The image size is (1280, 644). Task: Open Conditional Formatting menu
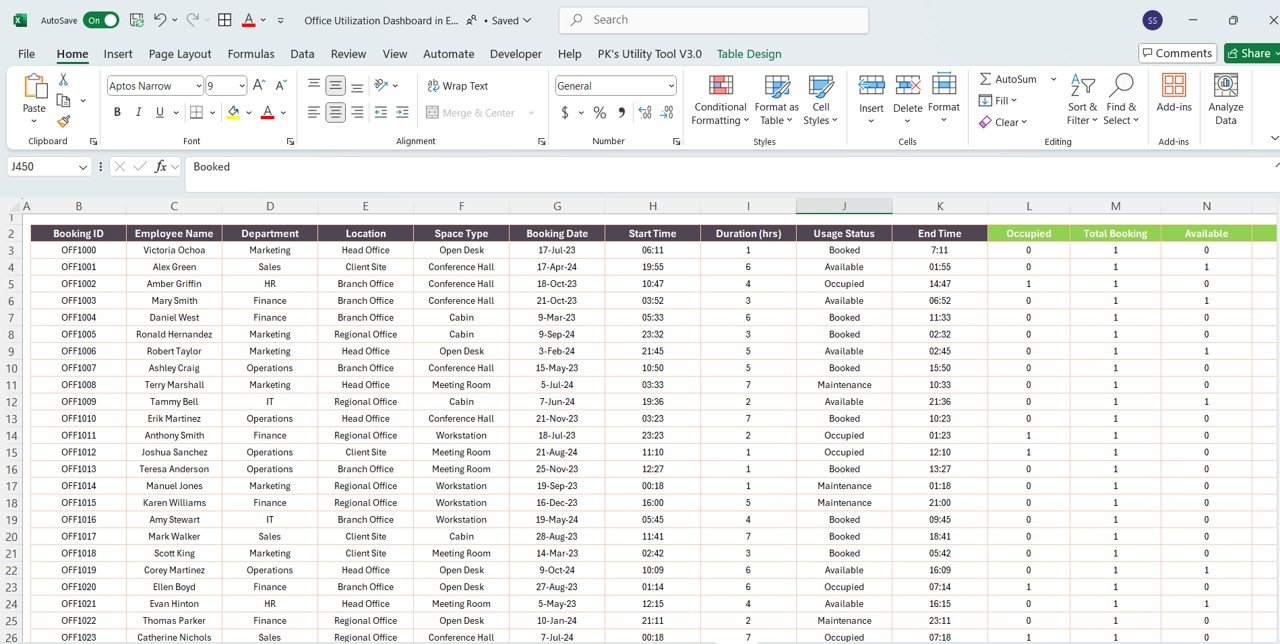coord(720,99)
